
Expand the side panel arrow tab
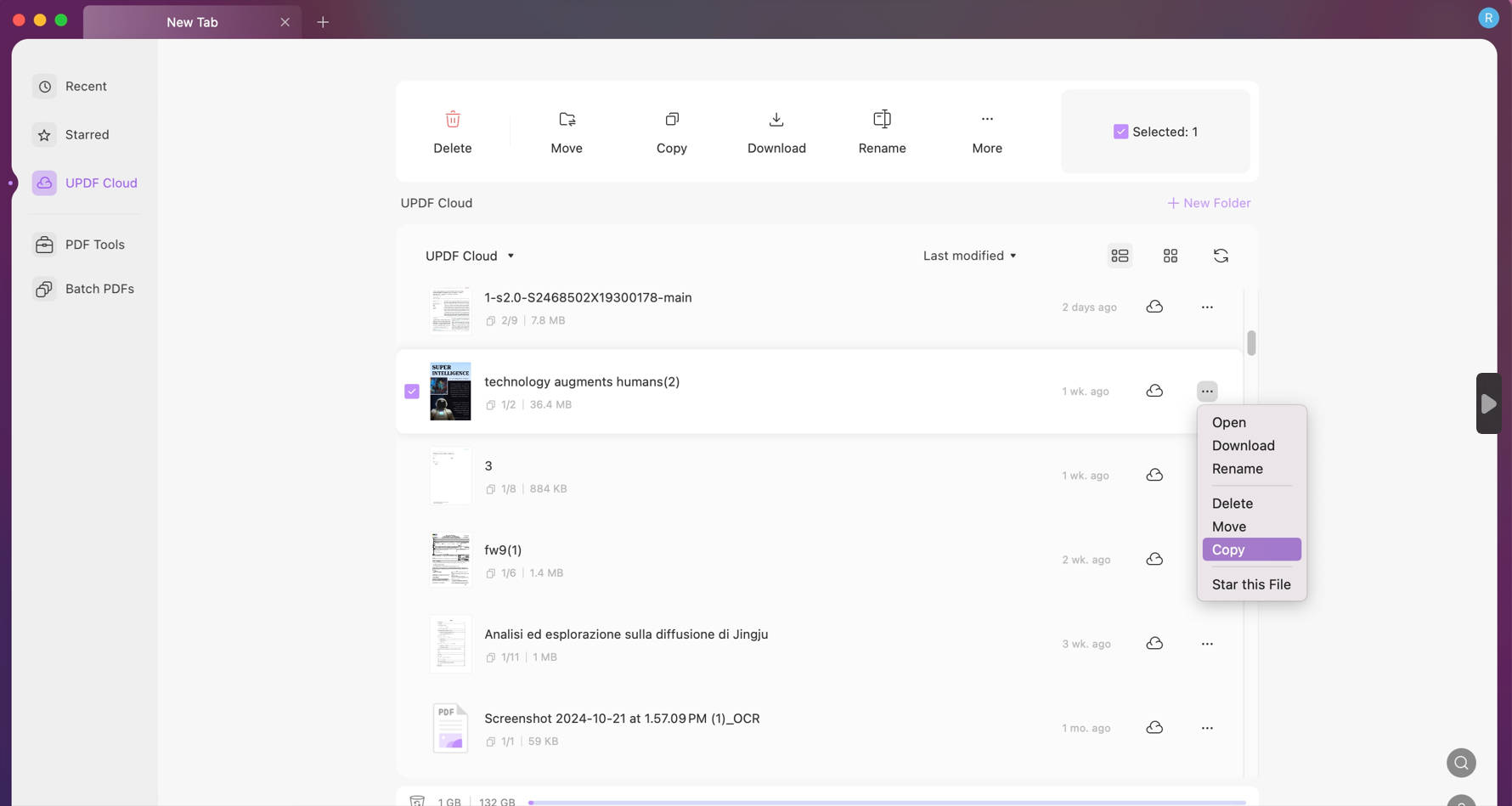pyautogui.click(x=1488, y=403)
